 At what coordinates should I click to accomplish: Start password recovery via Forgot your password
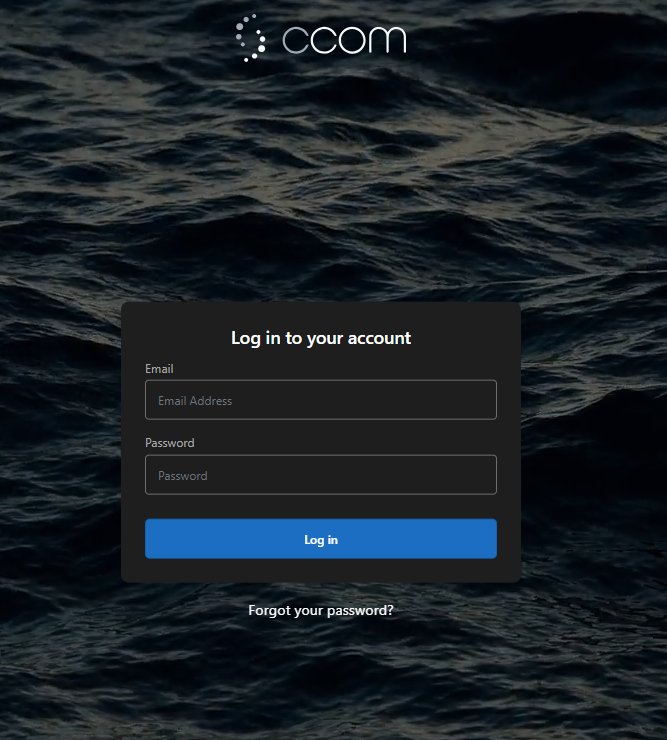click(321, 610)
